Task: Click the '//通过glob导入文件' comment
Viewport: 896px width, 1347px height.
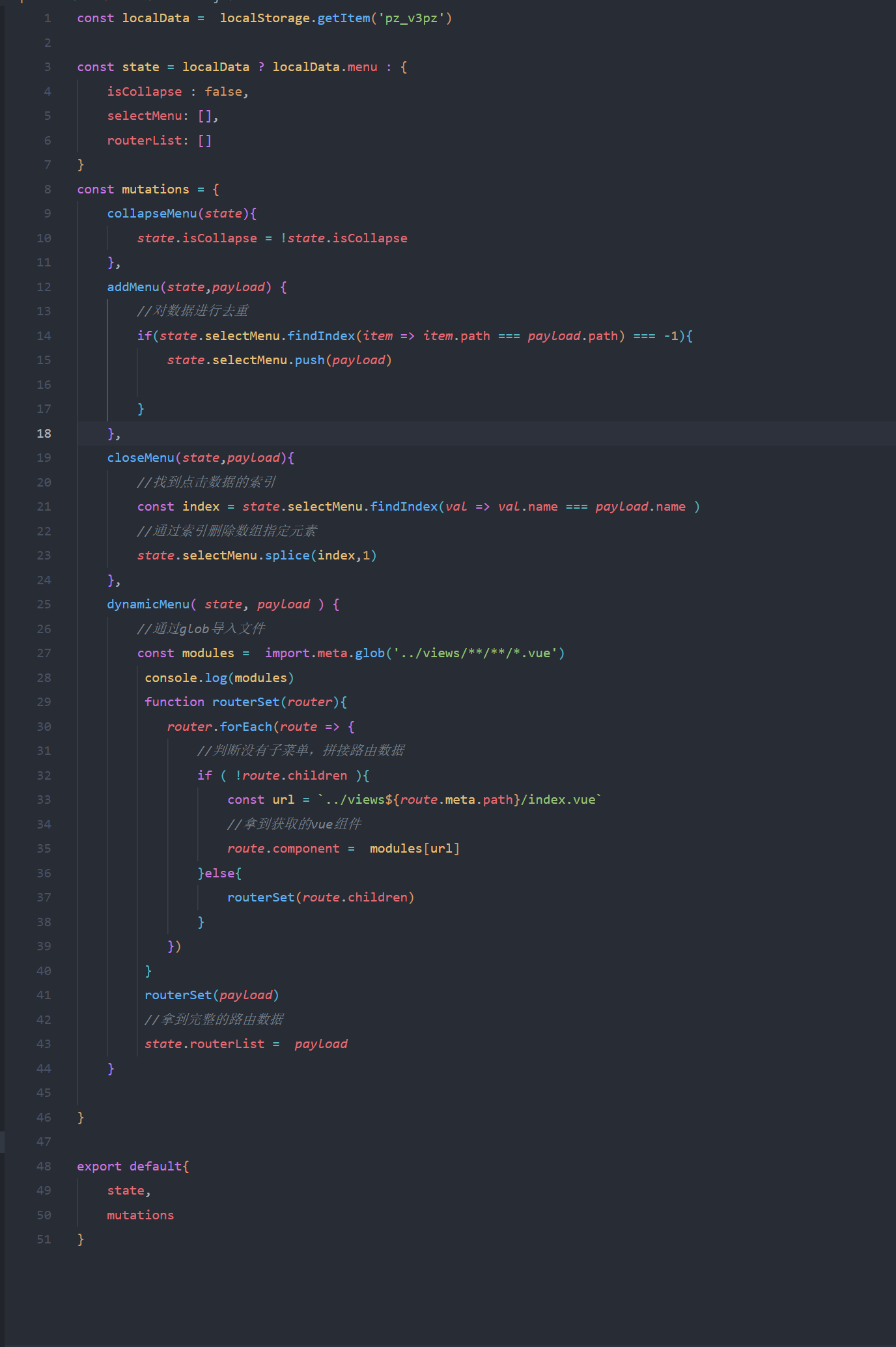Action: tap(201, 629)
